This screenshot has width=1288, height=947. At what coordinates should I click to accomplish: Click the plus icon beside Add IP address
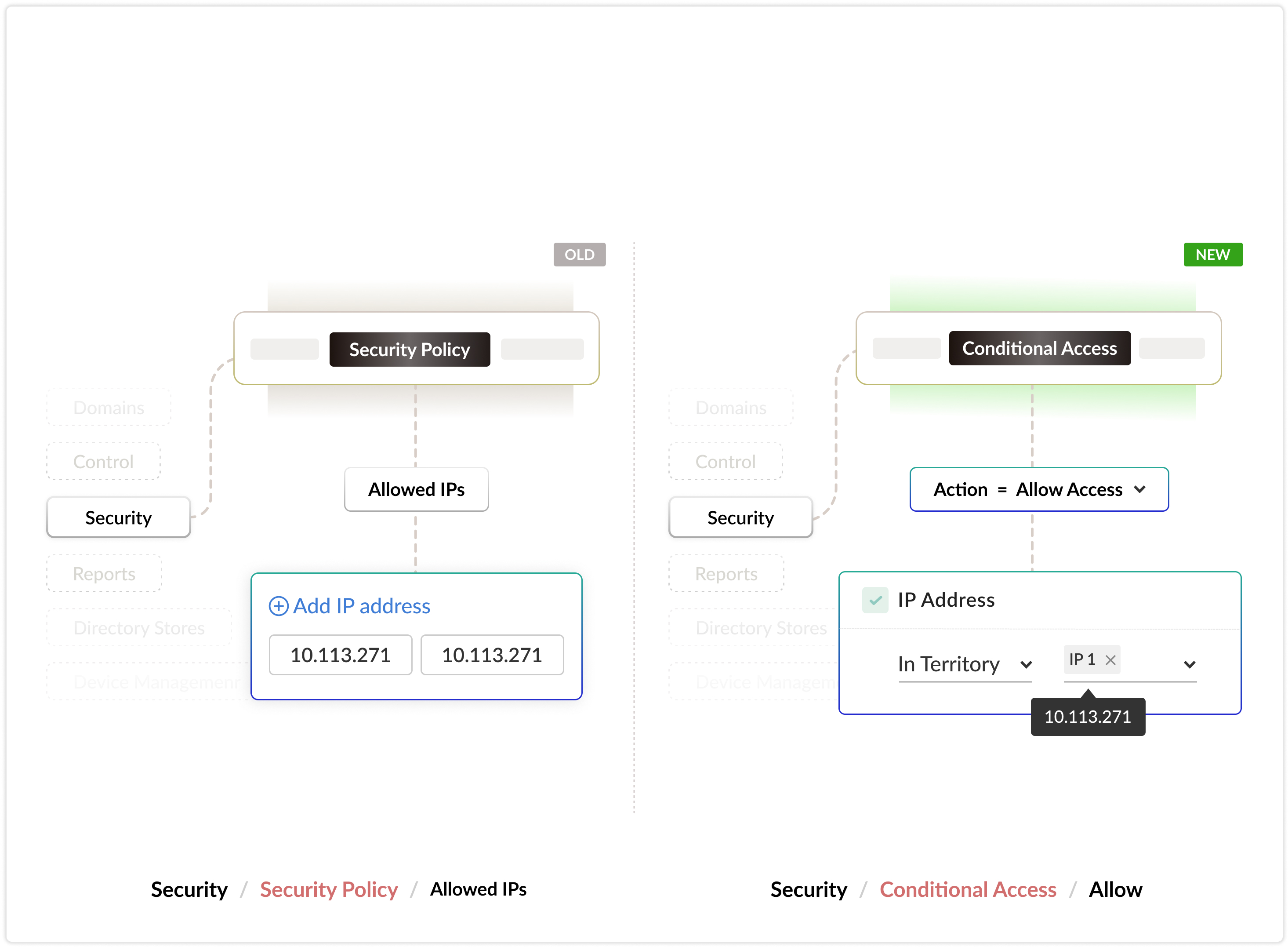(x=279, y=606)
